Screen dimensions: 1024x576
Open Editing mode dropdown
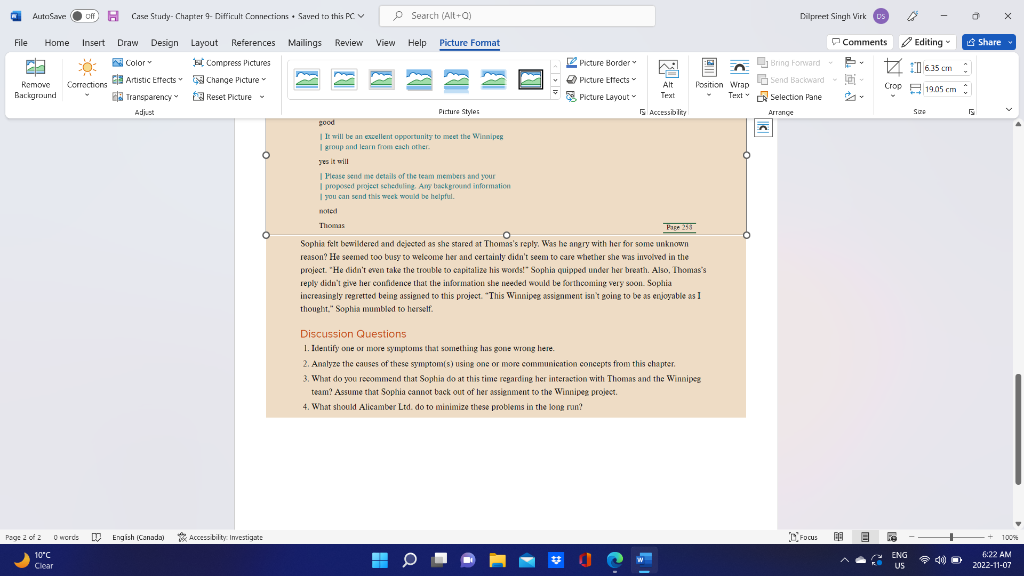(x=927, y=42)
